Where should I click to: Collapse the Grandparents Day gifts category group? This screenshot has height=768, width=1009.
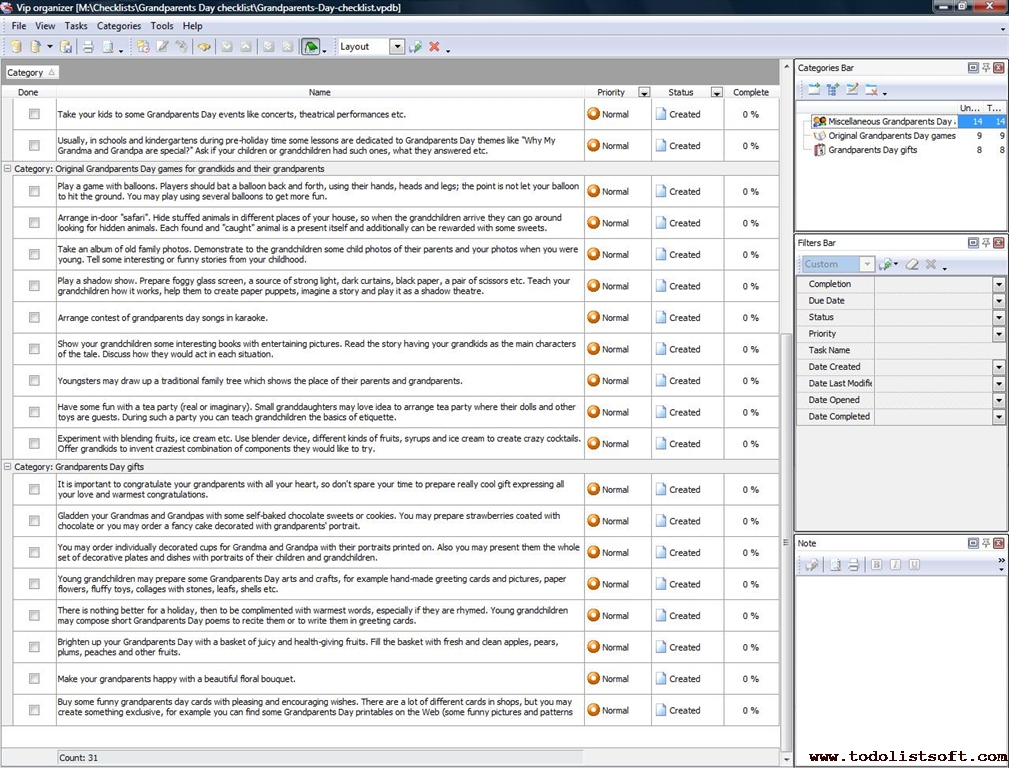point(7,466)
